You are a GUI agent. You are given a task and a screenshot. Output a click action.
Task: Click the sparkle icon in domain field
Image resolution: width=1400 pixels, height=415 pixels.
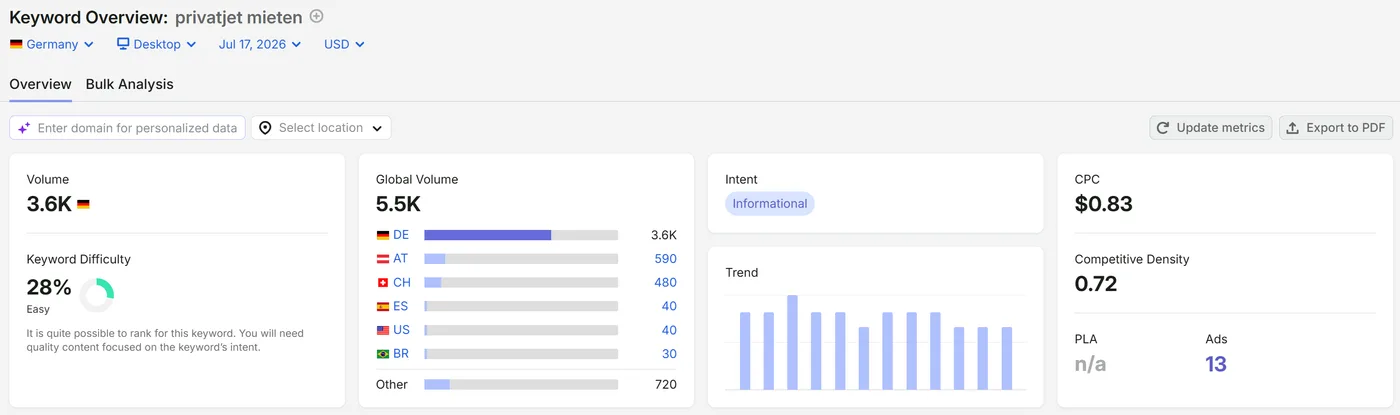(24, 128)
